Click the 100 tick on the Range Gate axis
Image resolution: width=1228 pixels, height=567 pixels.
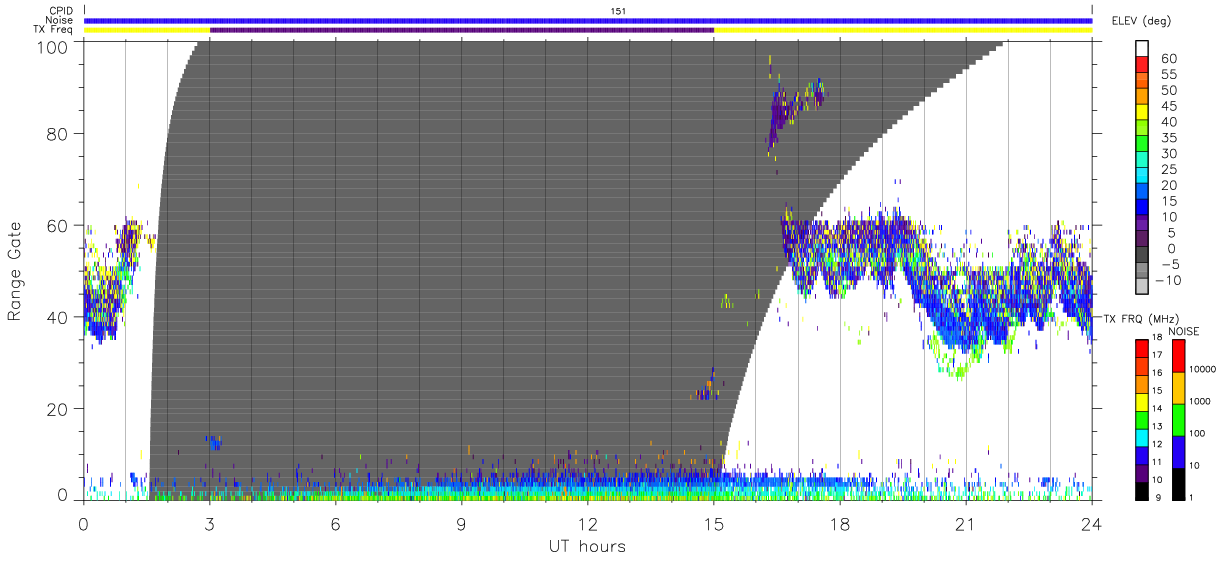tap(53, 46)
